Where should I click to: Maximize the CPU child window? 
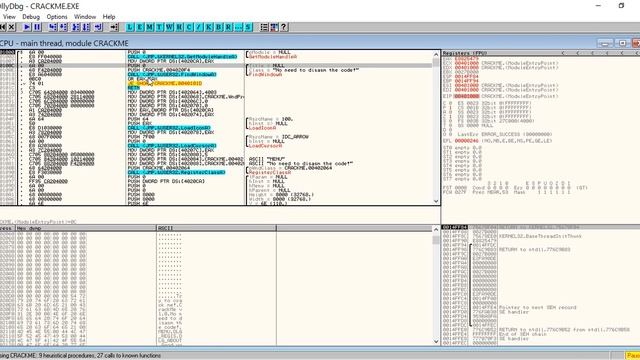622,43
